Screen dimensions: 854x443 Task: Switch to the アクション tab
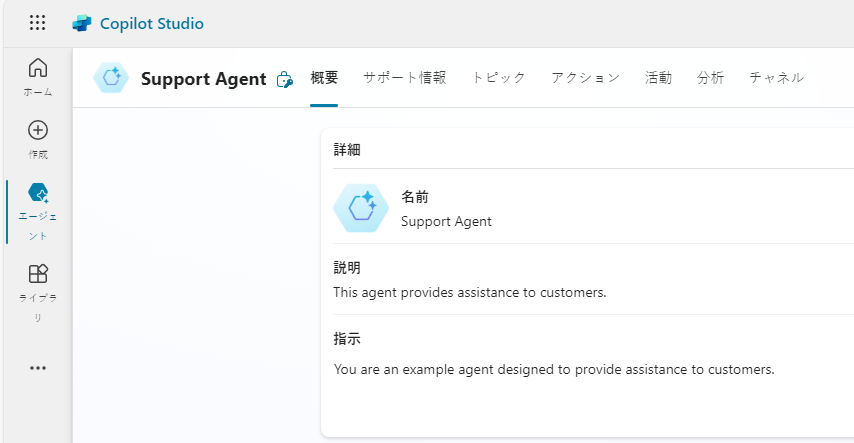(x=585, y=78)
